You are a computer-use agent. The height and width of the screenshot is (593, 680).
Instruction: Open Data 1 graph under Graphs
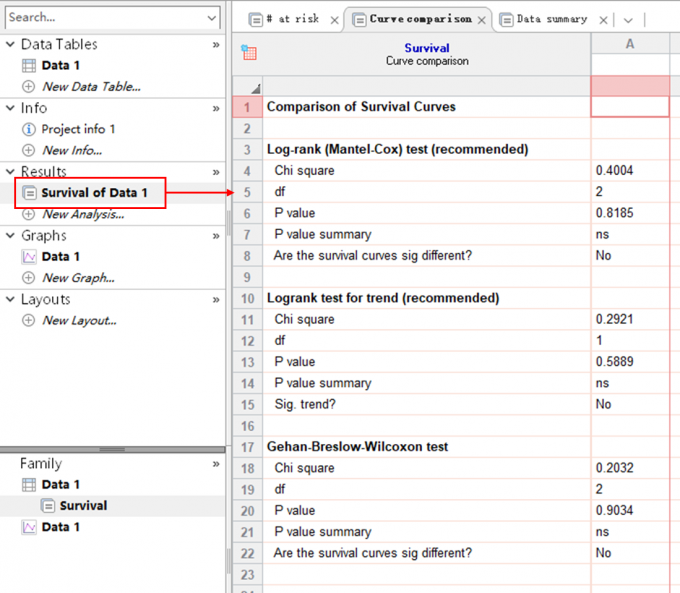tap(61, 257)
